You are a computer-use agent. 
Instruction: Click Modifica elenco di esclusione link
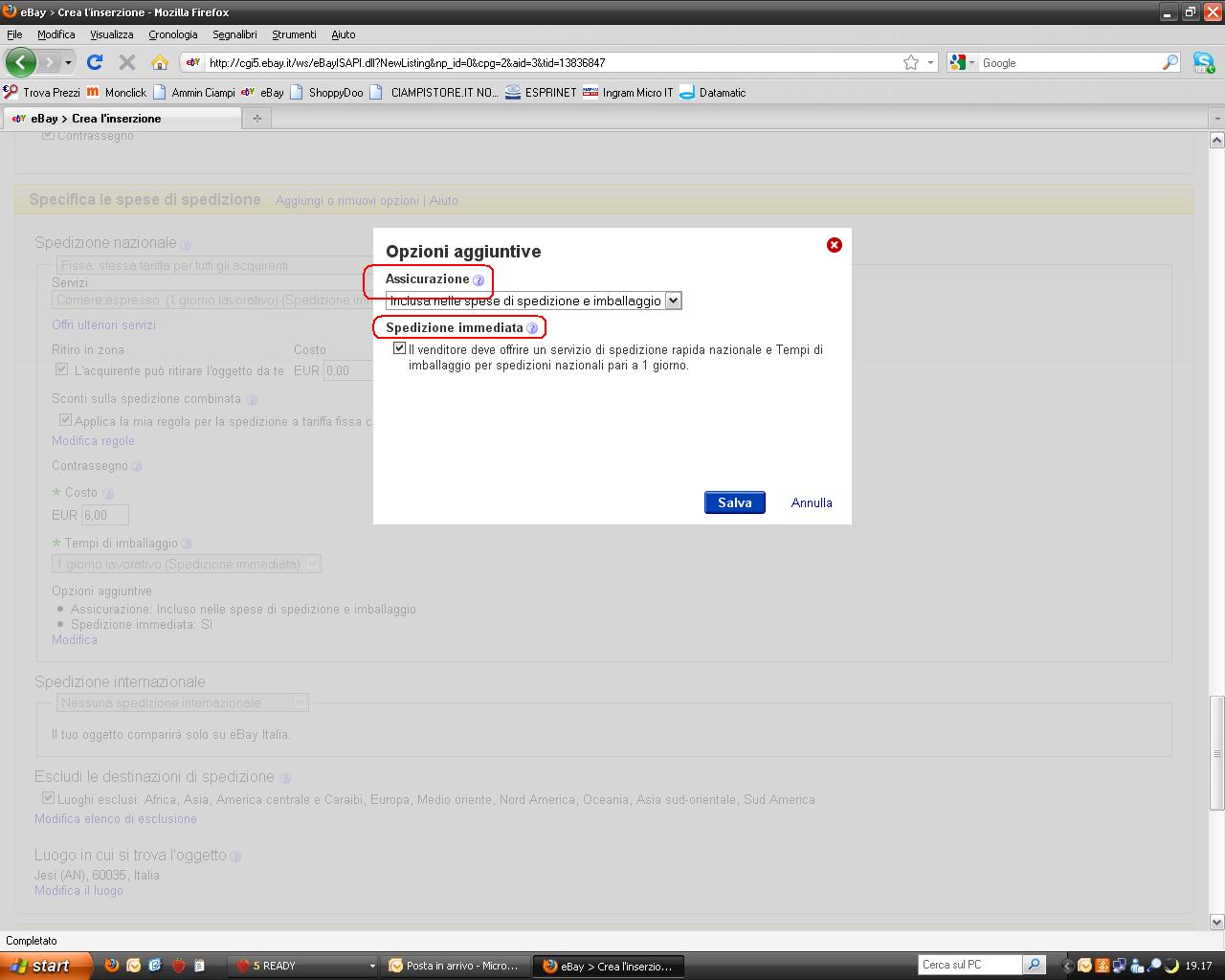pos(116,819)
